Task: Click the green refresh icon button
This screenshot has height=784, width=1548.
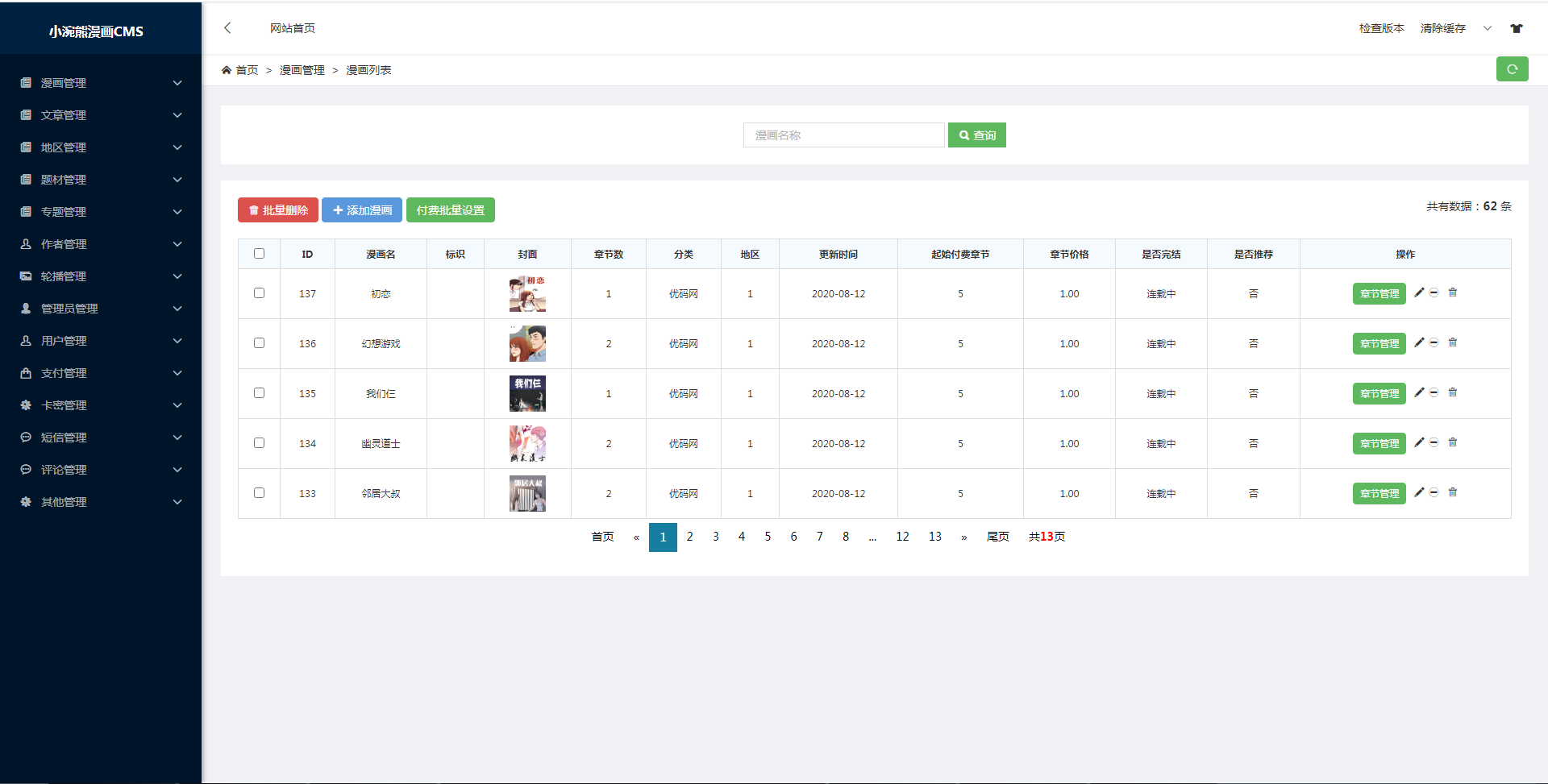Action: click(1512, 69)
